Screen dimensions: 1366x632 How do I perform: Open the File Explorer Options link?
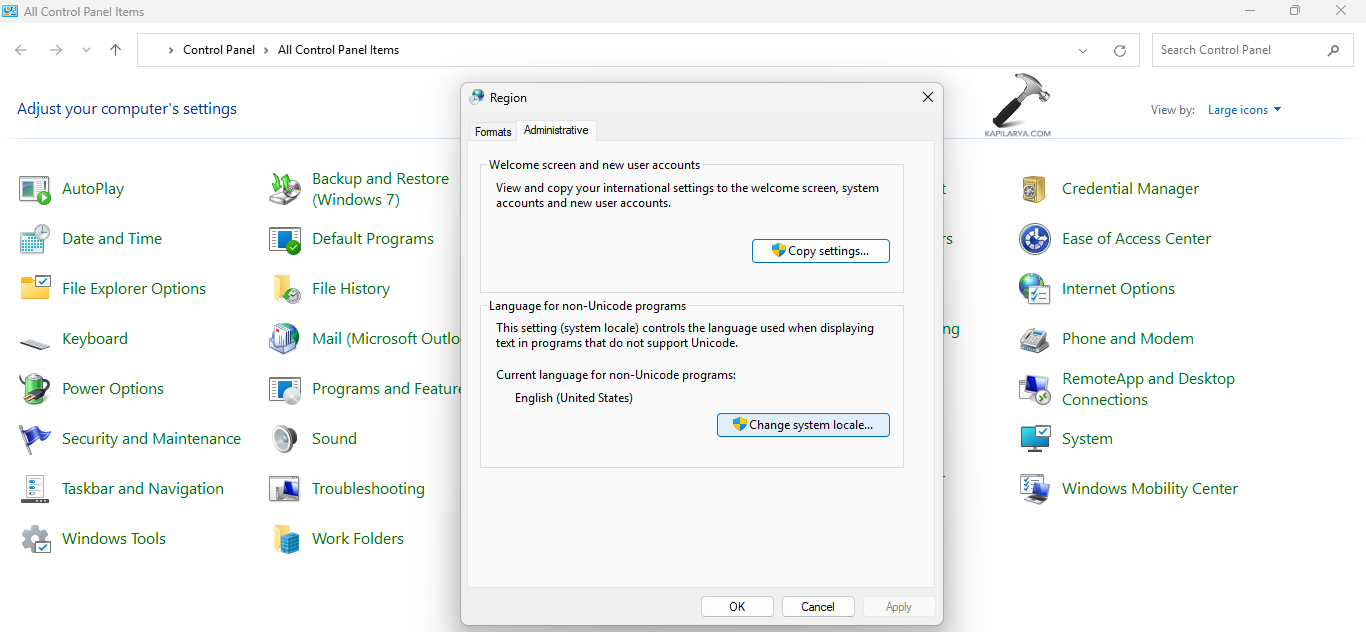(134, 289)
